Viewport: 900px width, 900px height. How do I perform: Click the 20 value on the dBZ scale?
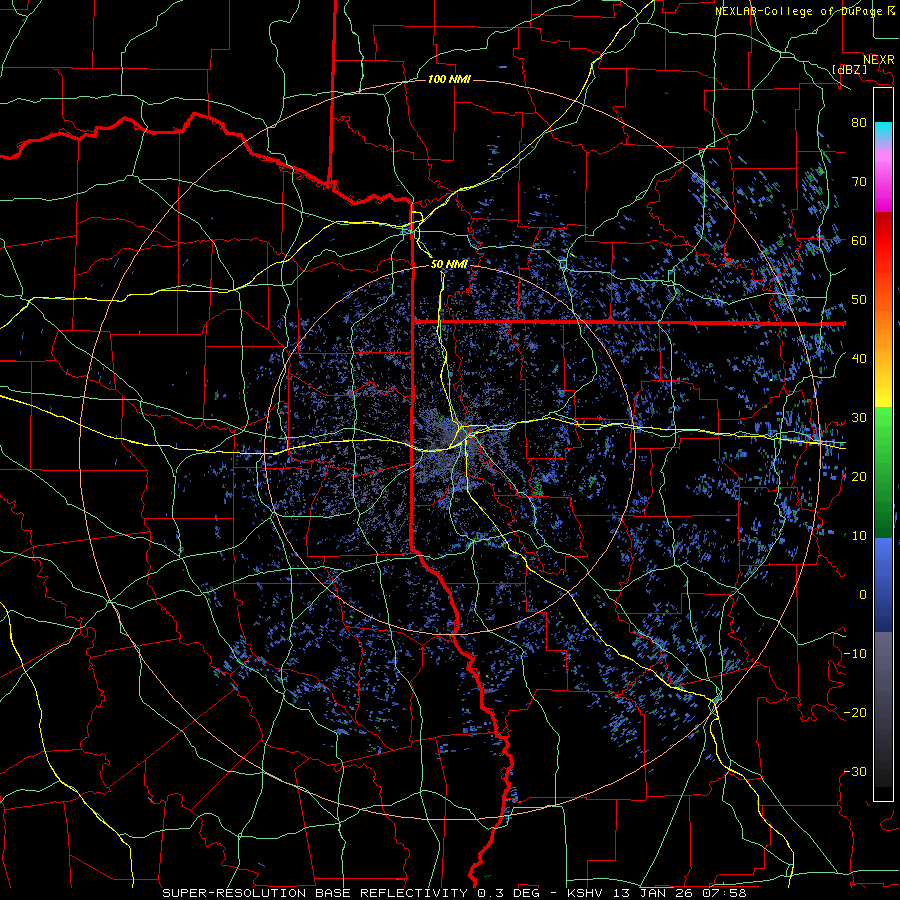[859, 476]
